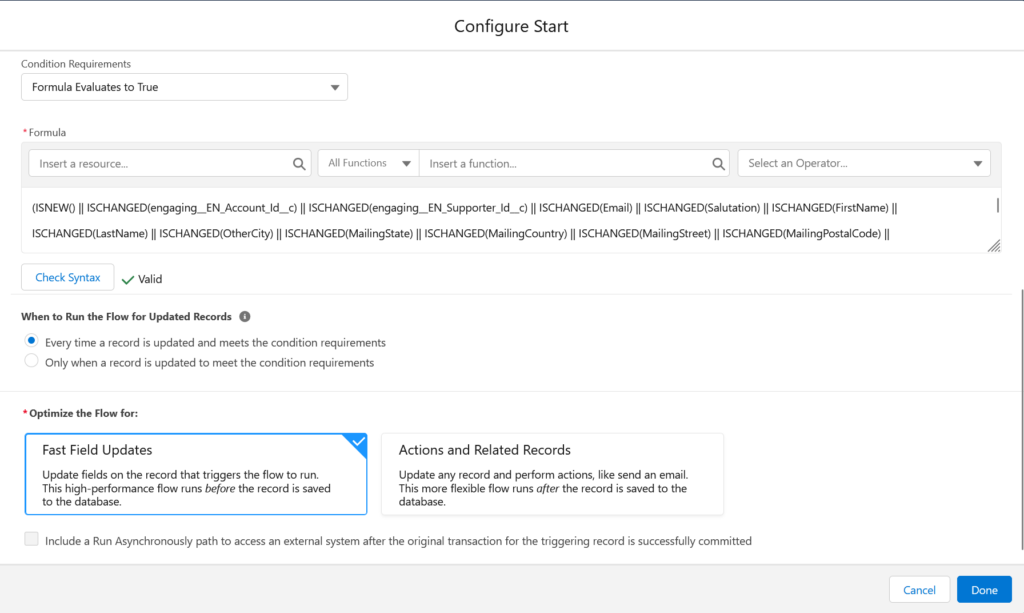Image resolution: width=1024 pixels, height=613 pixels.
Task: Select the 'Every time a record is updated' radio option
Action: (32, 342)
